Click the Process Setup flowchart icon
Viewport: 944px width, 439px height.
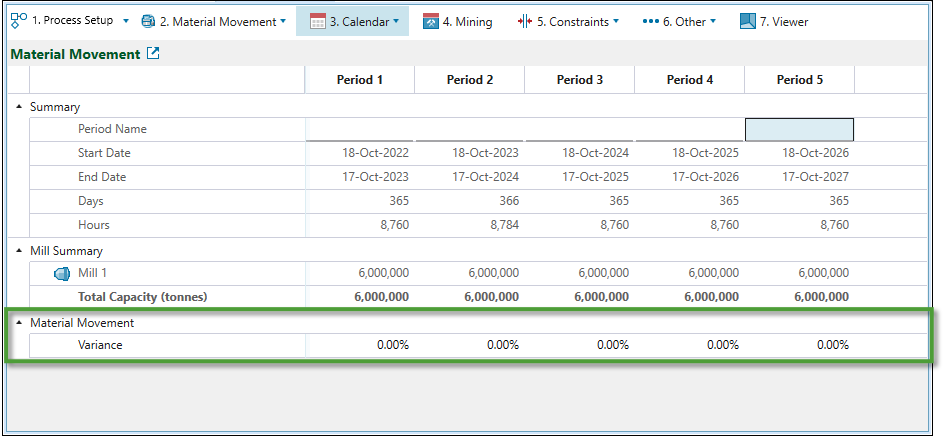pos(18,21)
